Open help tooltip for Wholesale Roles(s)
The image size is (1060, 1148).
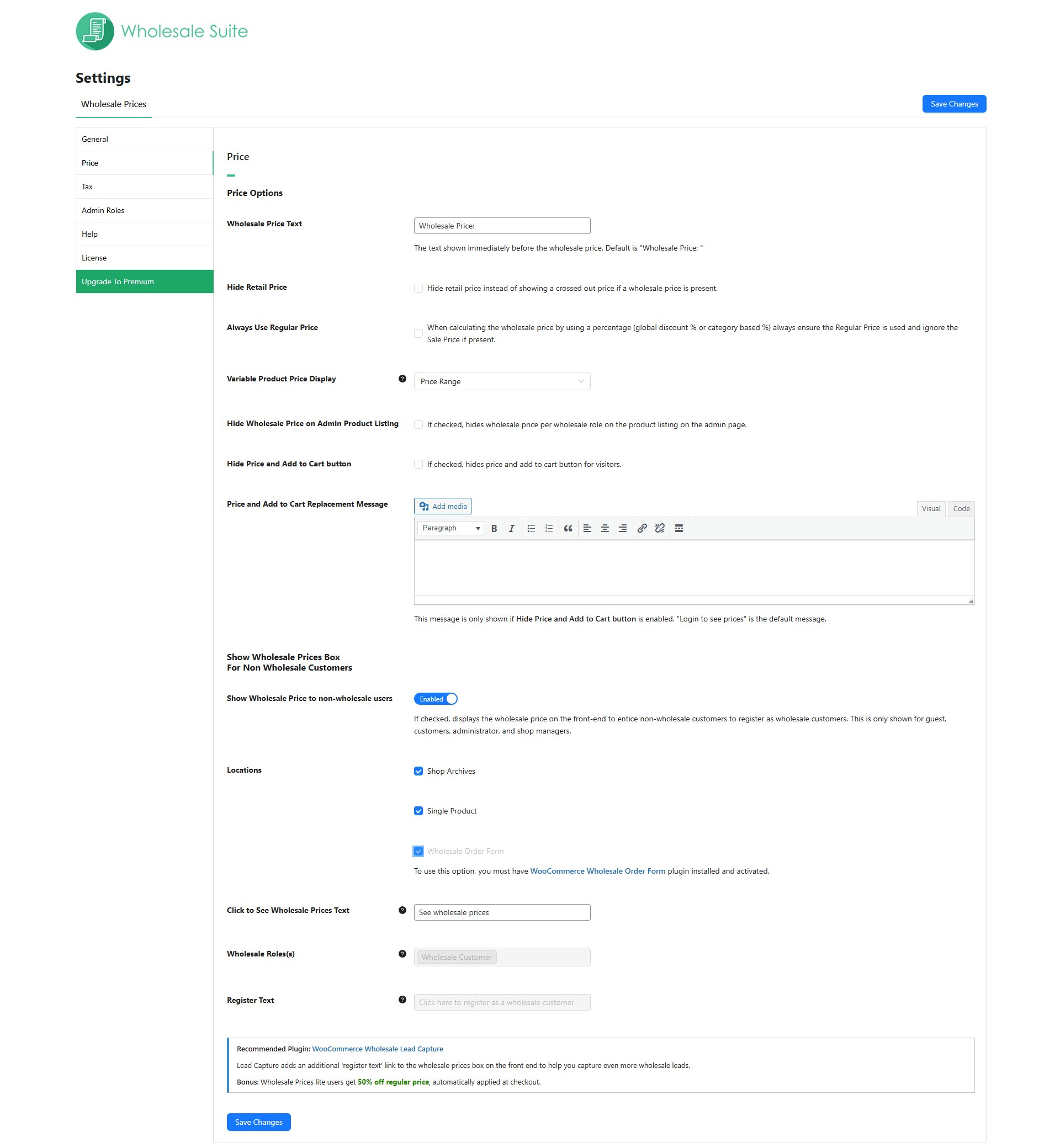click(402, 954)
